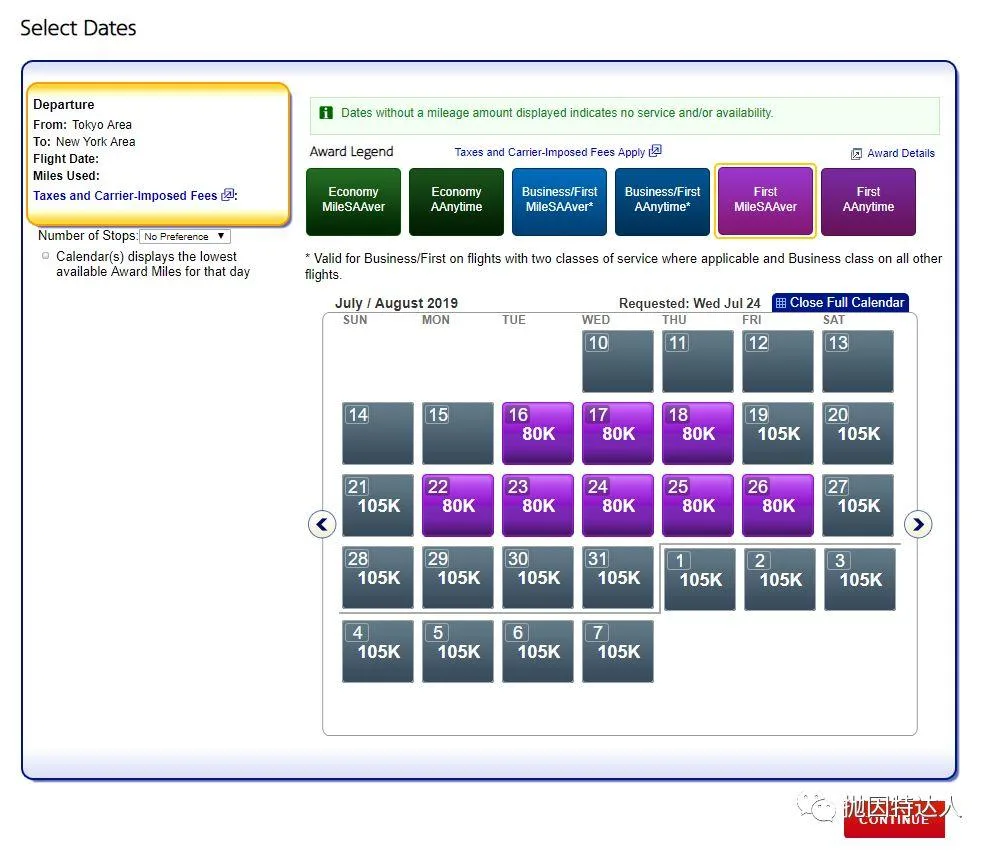
Task: Select requested date July 24 at 80K
Action: pyautogui.click(x=617, y=505)
